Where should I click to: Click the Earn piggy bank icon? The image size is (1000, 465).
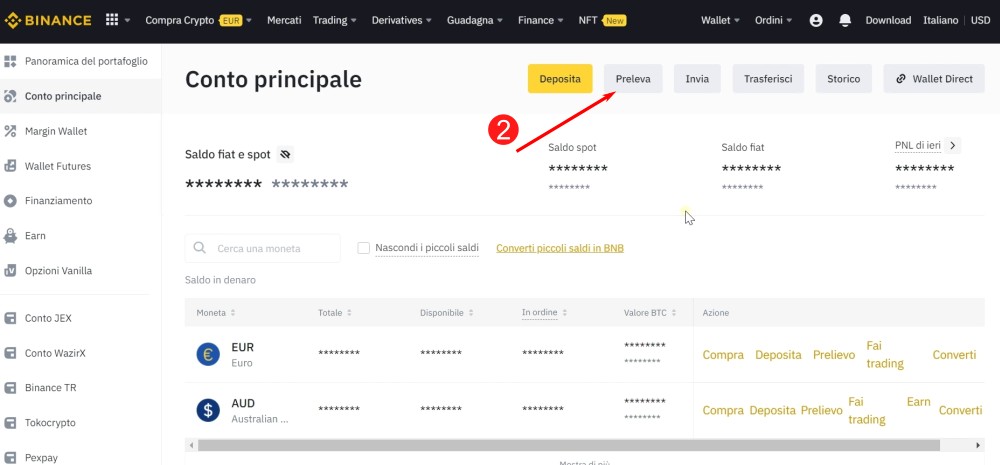click(10, 236)
